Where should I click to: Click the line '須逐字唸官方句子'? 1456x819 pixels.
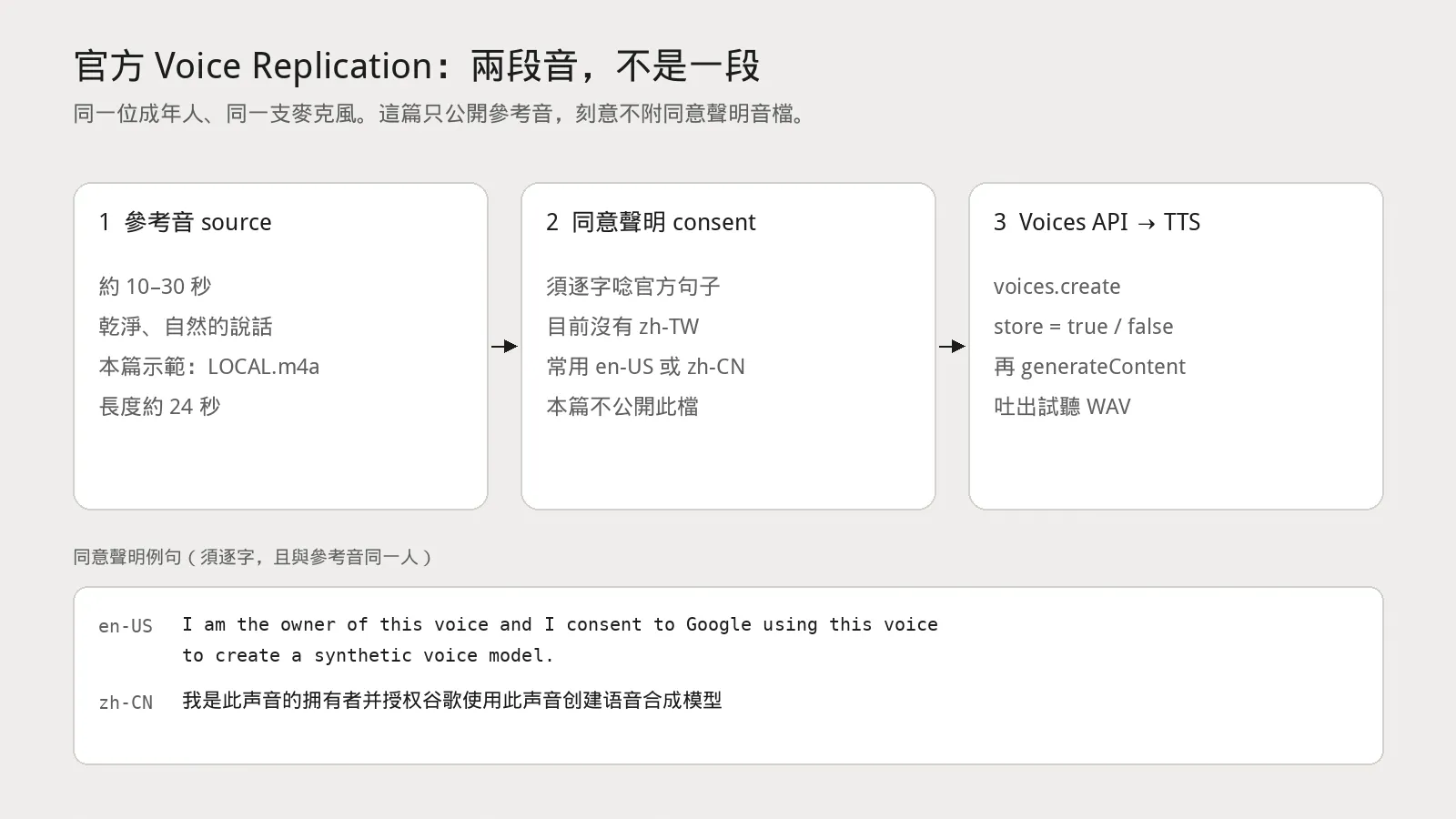click(x=633, y=287)
